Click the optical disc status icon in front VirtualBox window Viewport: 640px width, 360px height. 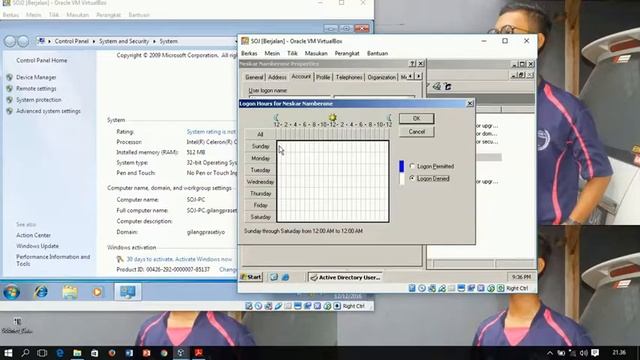(x=422, y=288)
